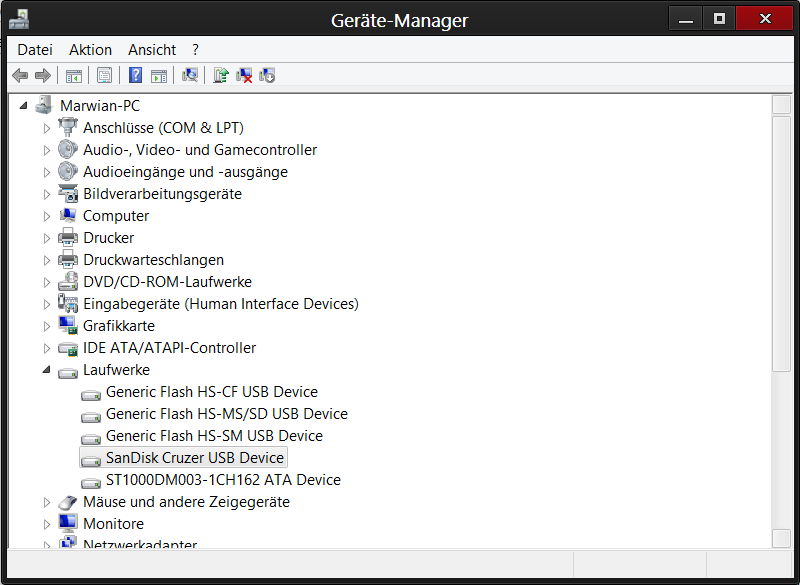Select the Computer label in tree
This screenshot has height=585, width=800.
[116, 216]
